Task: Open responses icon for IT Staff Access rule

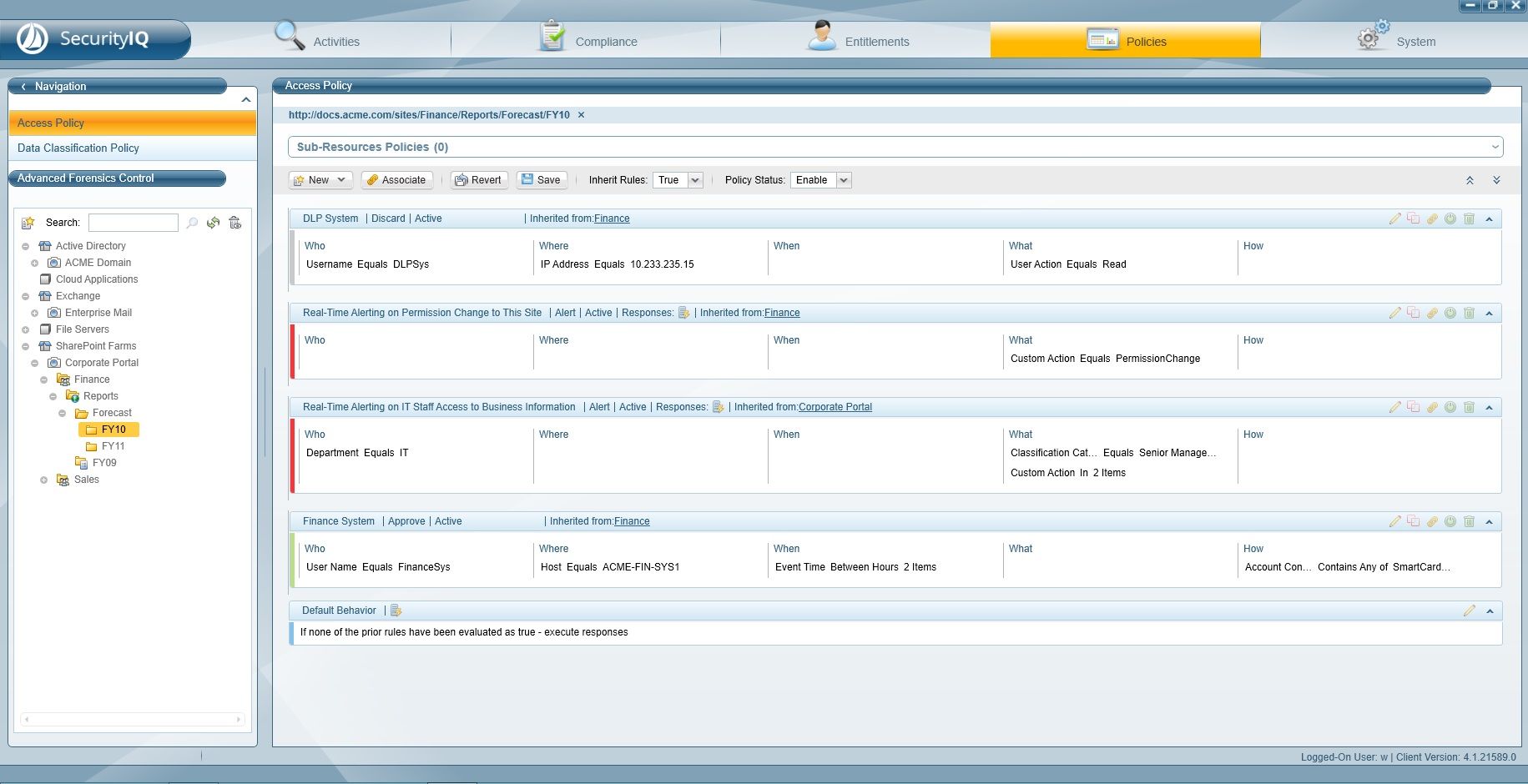Action: coord(718,407)
